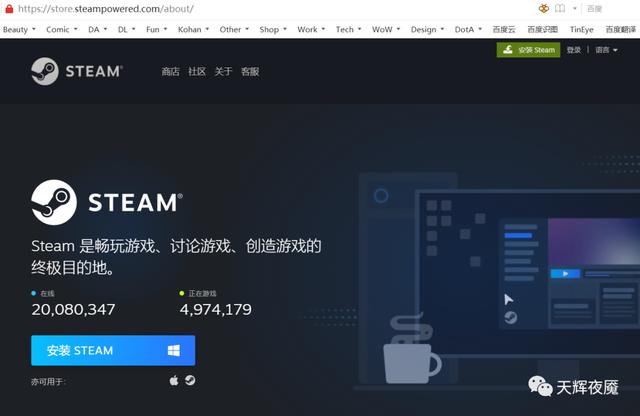Go to the 关于 about page
This screenshot has width=640, height=416.
tap(223, 71)
